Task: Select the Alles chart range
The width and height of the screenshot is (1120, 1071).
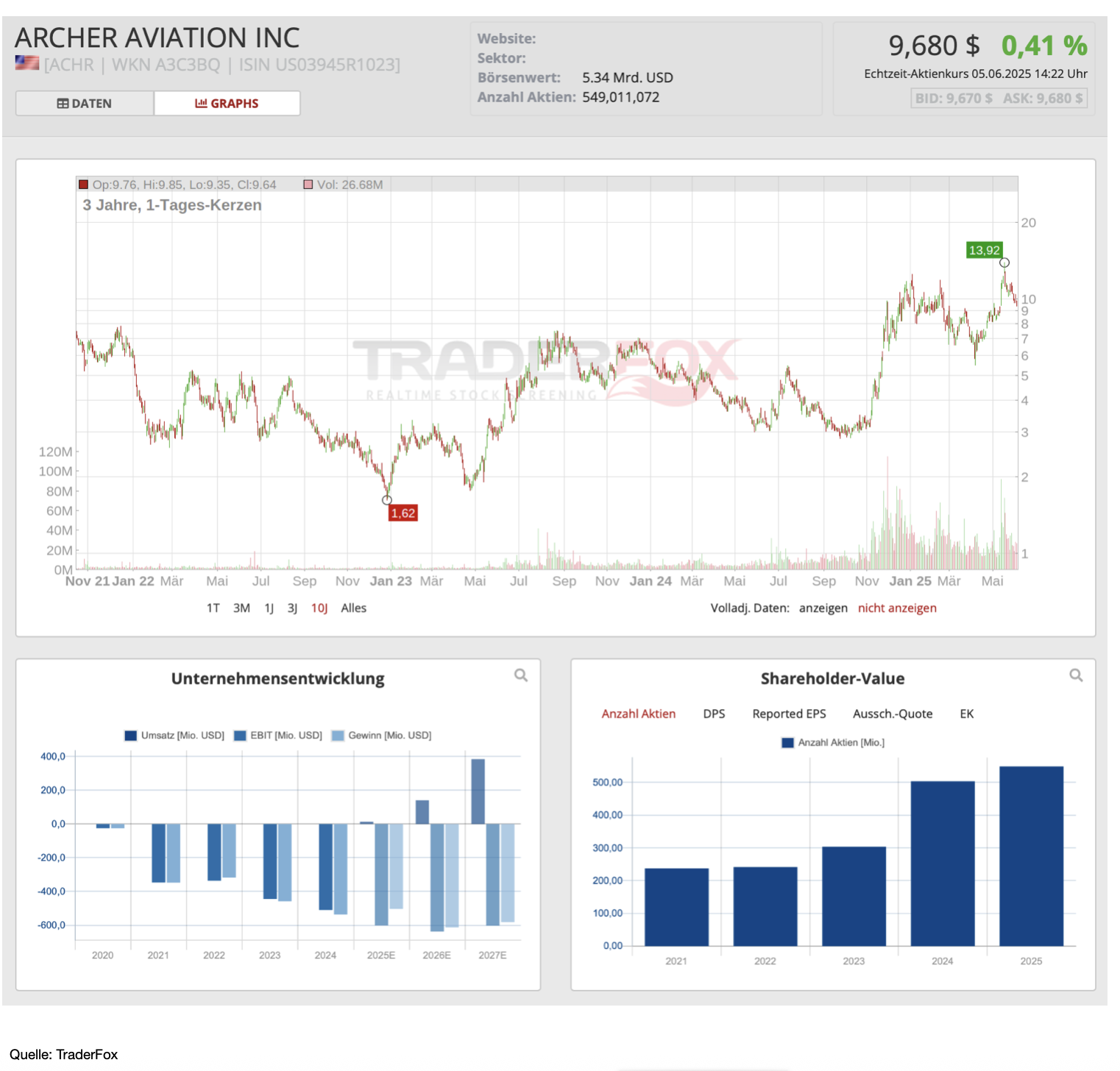Action: pyautogui.click(x=354, y=608)
